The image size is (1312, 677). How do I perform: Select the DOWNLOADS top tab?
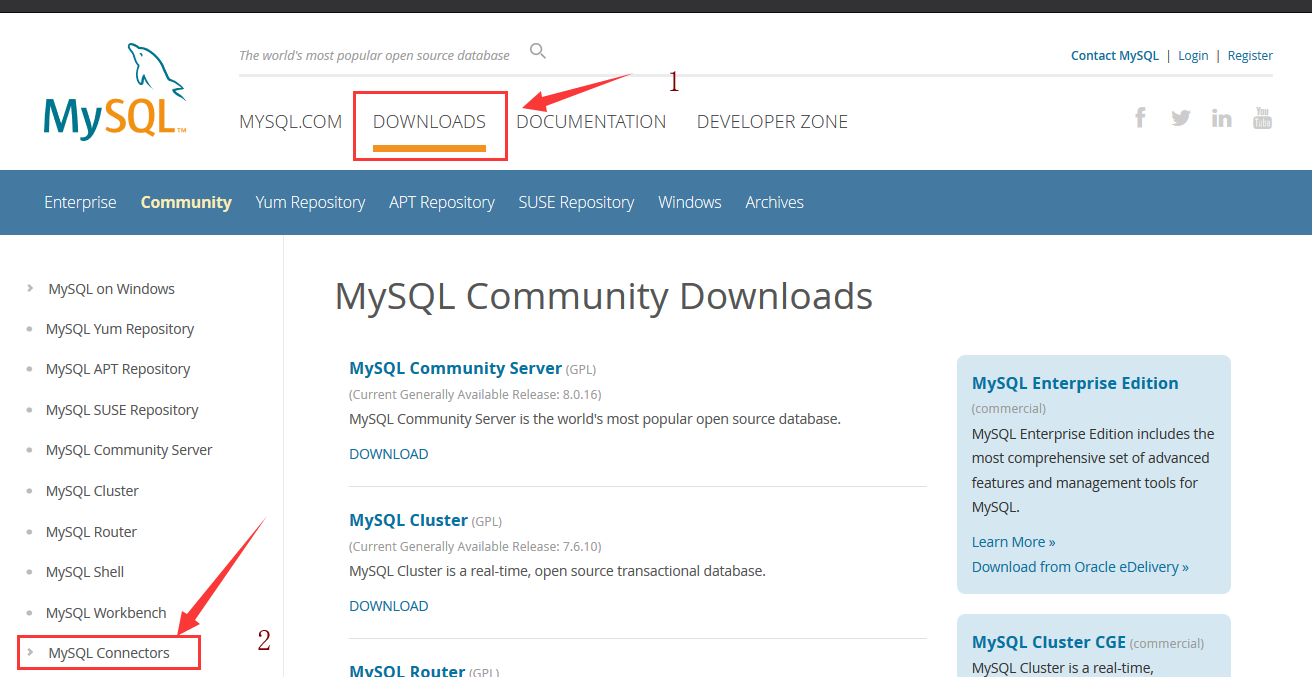[x=429, y=122]
